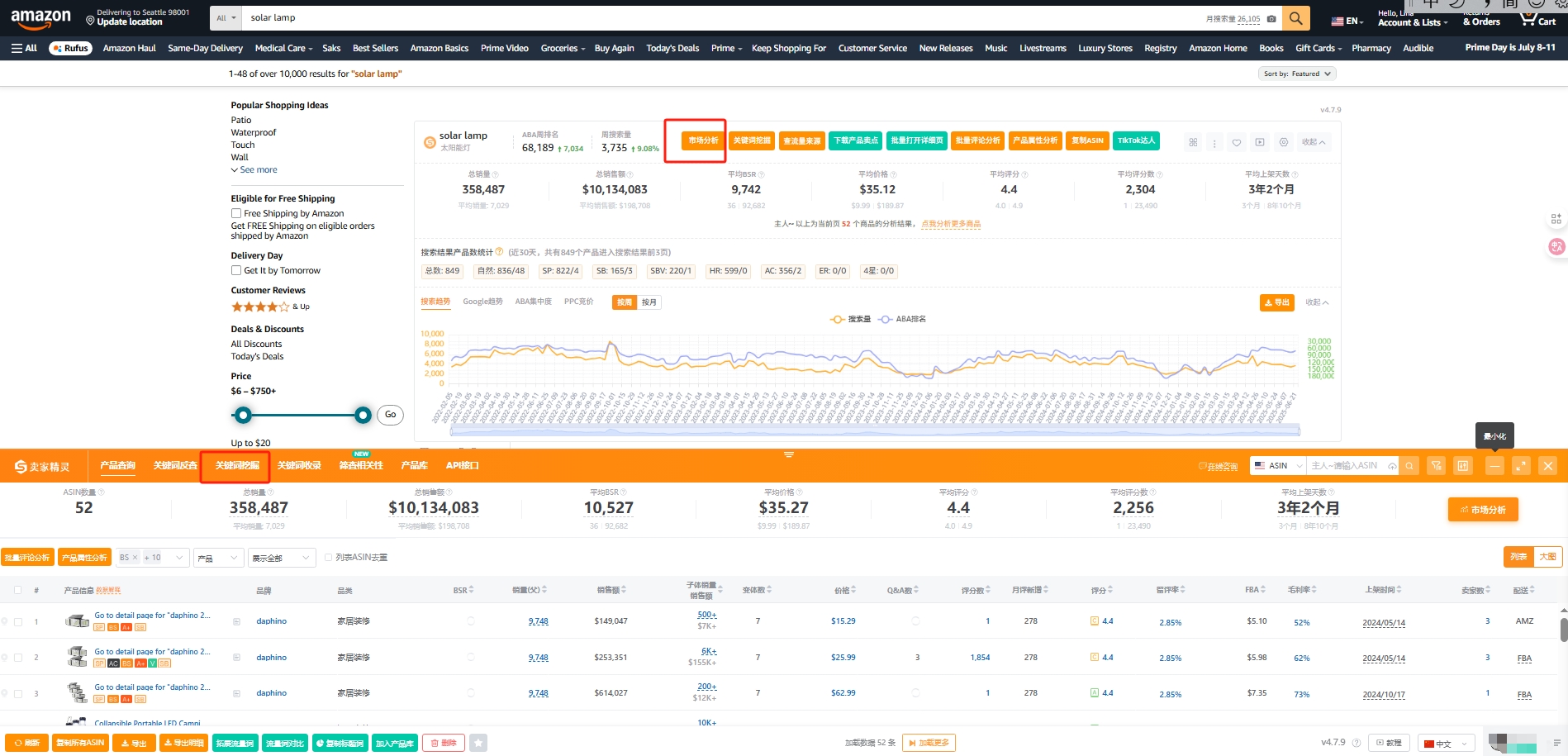Click the 上架时间 column sort arrows
1568x756 pixels.
1398,590
